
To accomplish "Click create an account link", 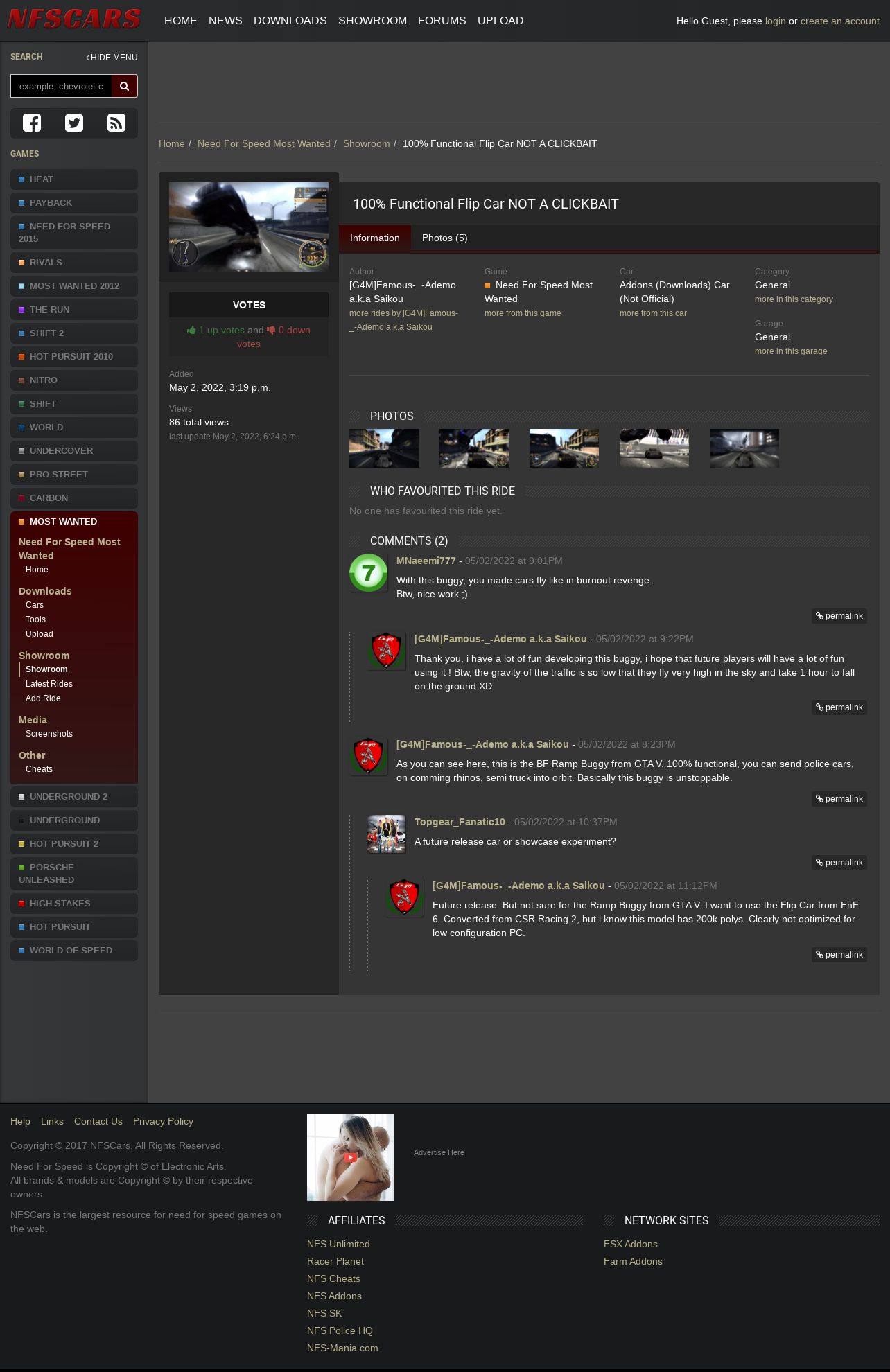I will [x=839, y=21].
